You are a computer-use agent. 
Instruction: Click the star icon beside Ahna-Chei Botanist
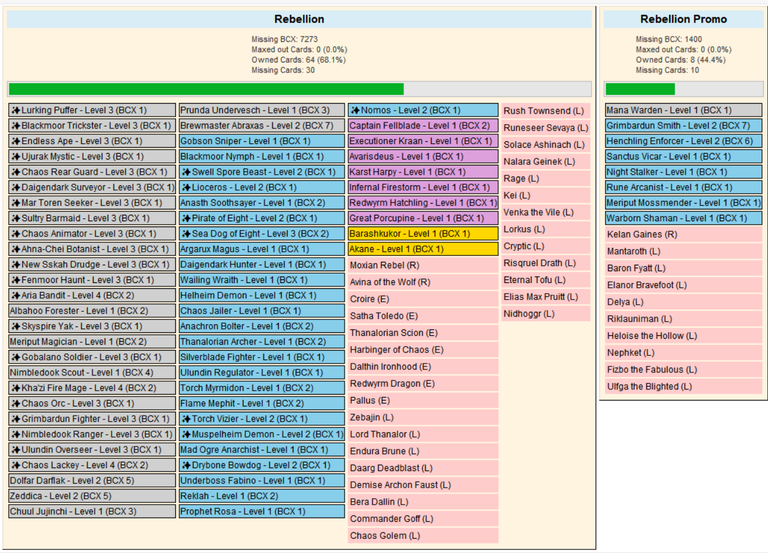(x=16, y=249)
